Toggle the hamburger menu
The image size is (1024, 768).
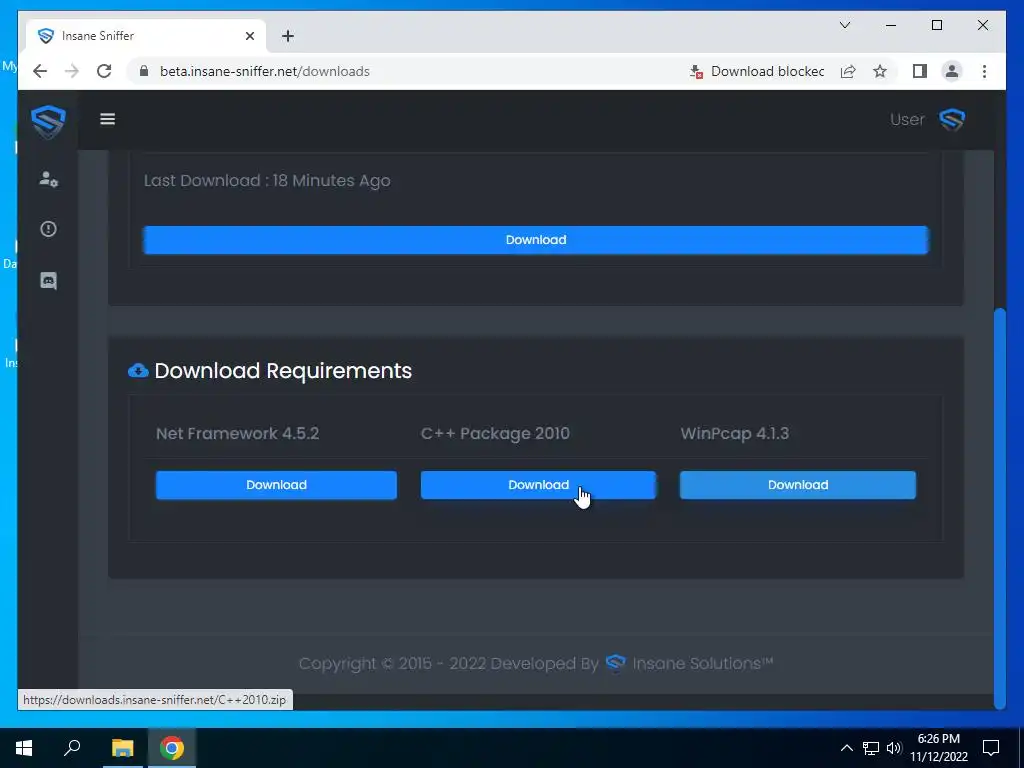(x=108, y=119)
